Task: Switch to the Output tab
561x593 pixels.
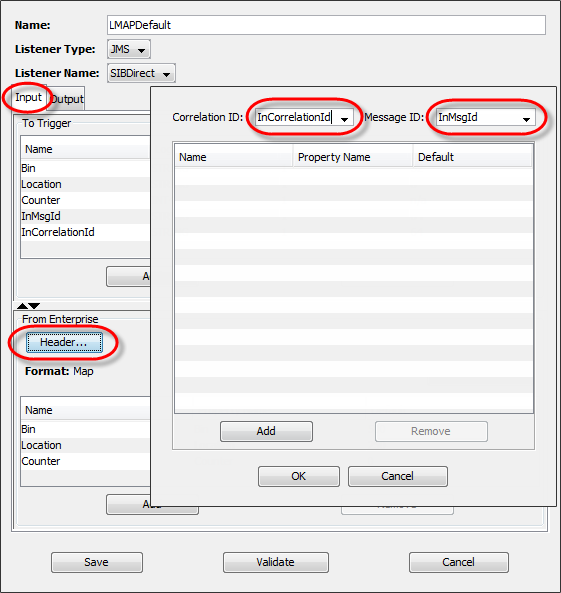Action: tap(67, 99)
